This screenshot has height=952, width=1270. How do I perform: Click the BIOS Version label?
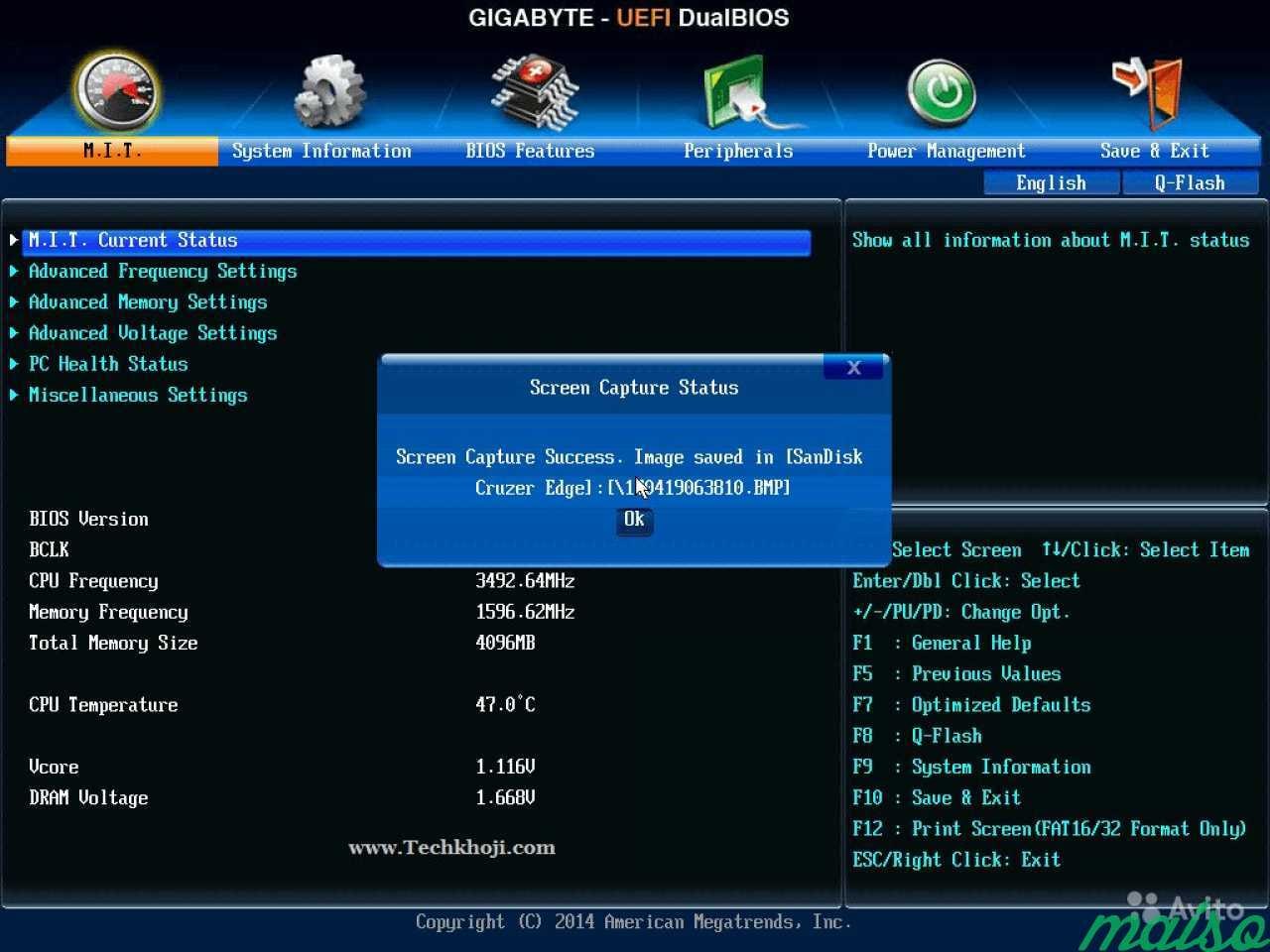[x=88, y=519]
